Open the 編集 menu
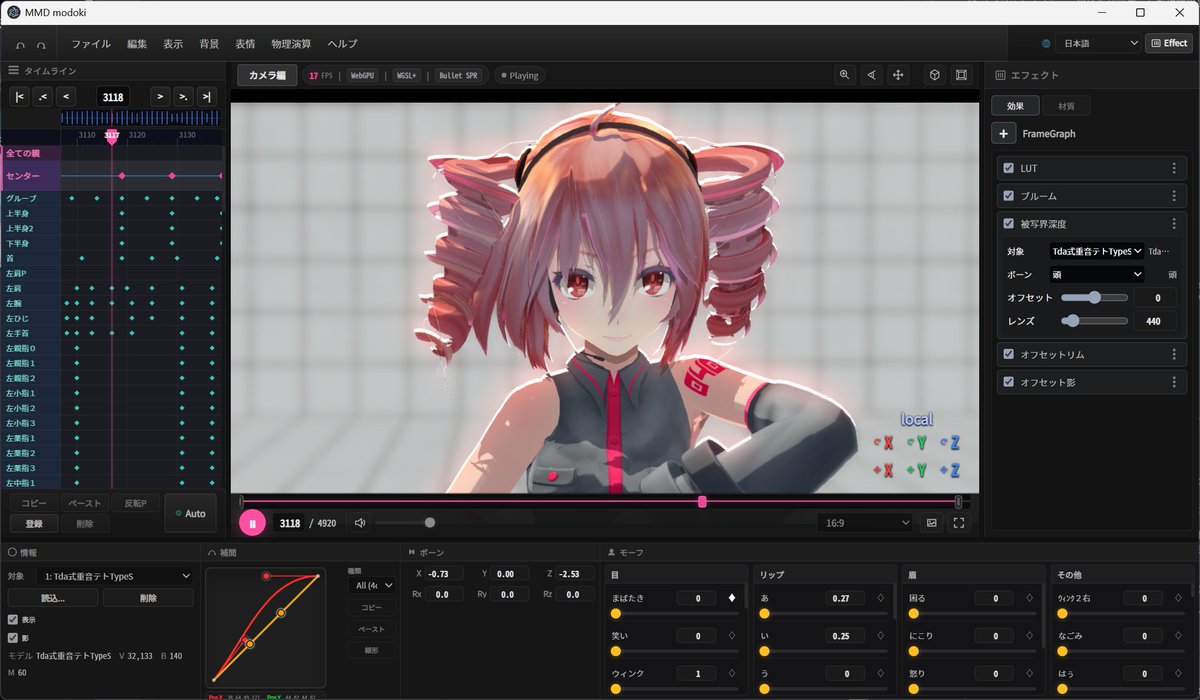 [137, 44]
